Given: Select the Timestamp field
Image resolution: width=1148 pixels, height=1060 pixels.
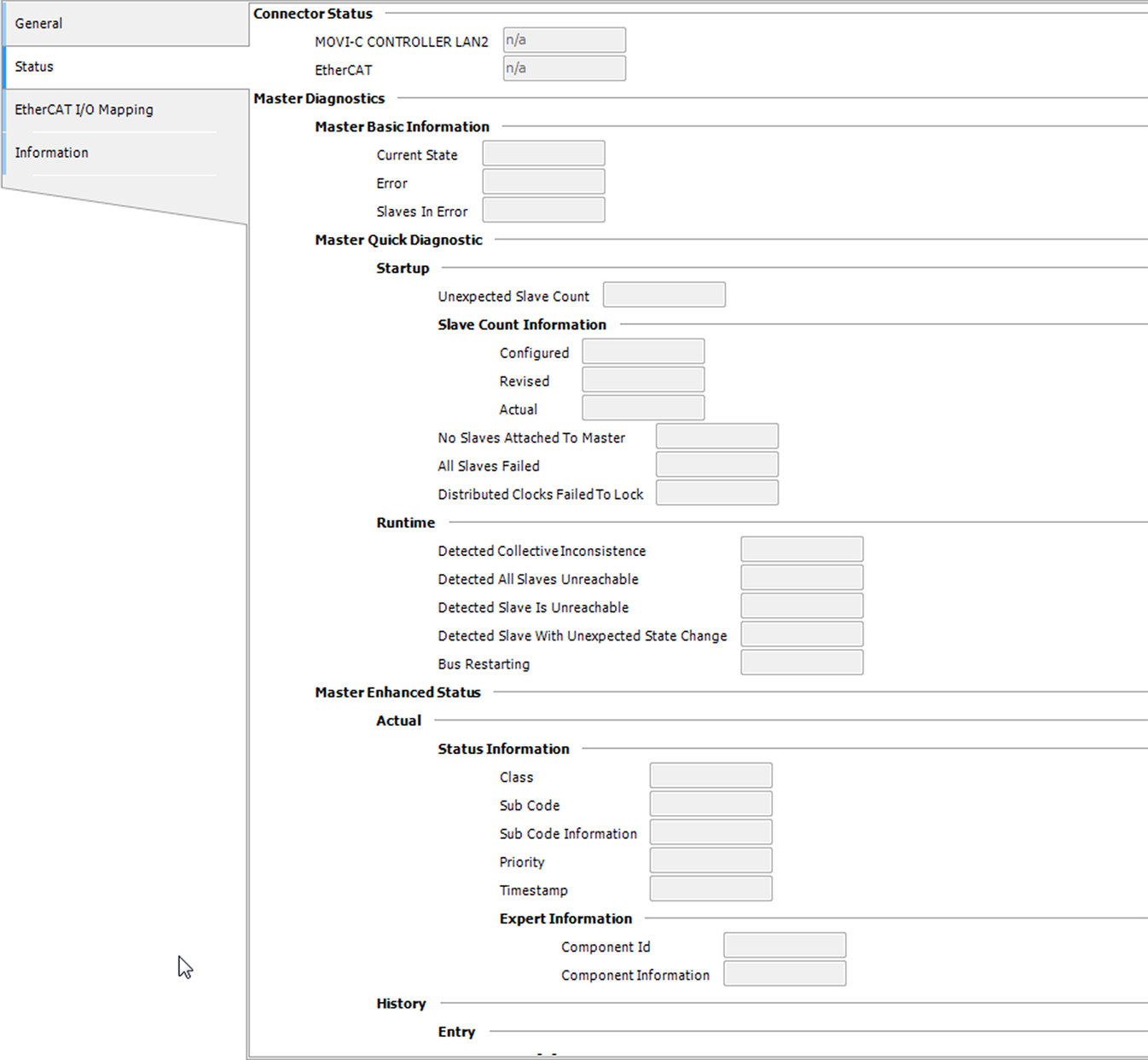Looking at the screenshot, I should pos(710,889).
